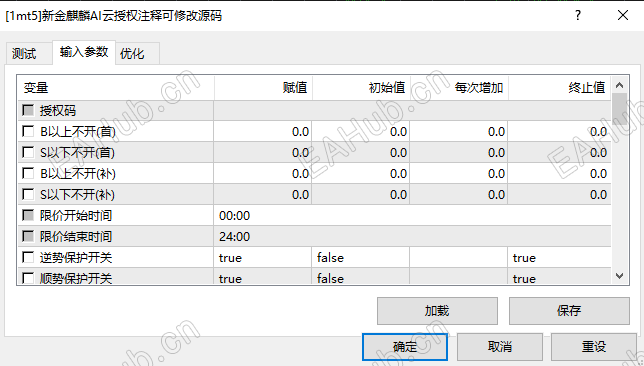This screenshot has width=644, height=366.
Task: Open 赋值 true value for 顺势保护开关
Action: tap(263, 277)
